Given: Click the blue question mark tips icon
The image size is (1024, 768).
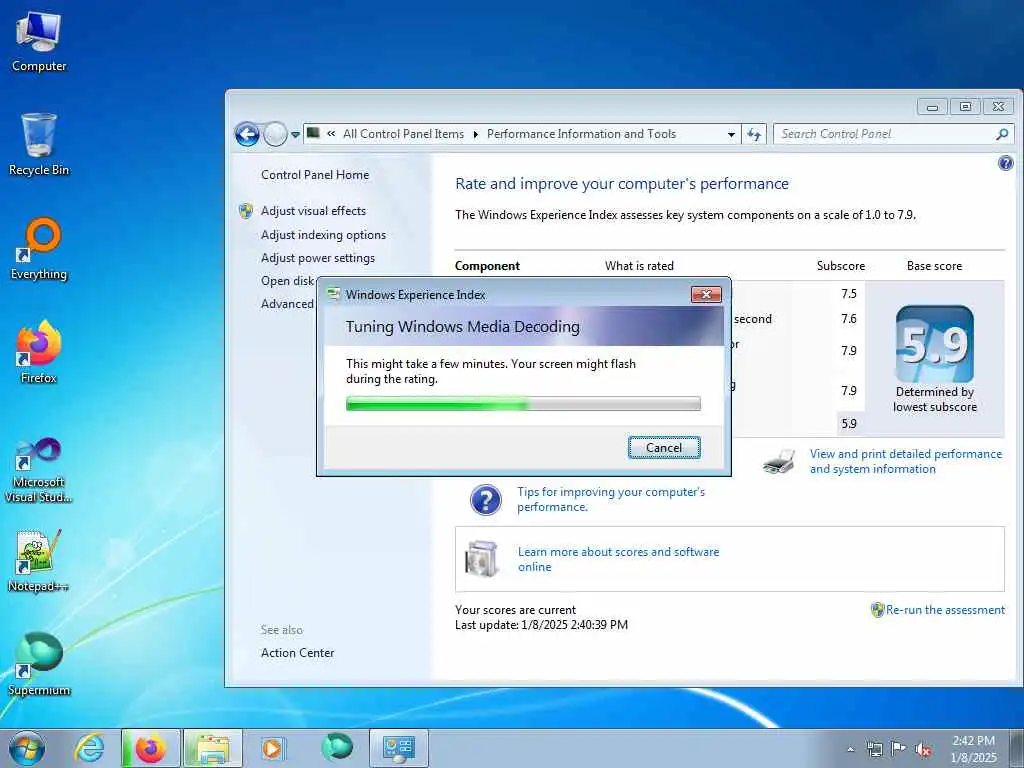Looking at the screenshot, I should click(486, 500).
